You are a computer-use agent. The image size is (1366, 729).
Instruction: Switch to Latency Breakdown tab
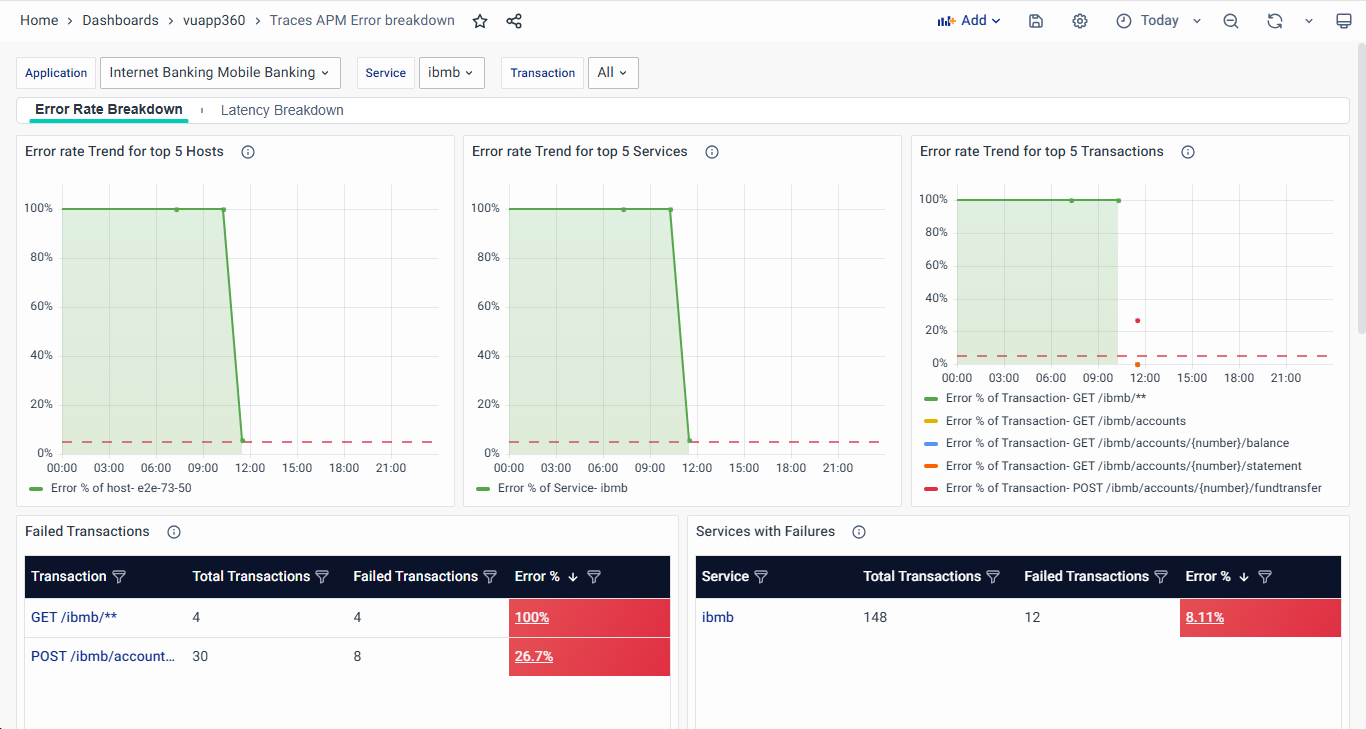(282, 110)
